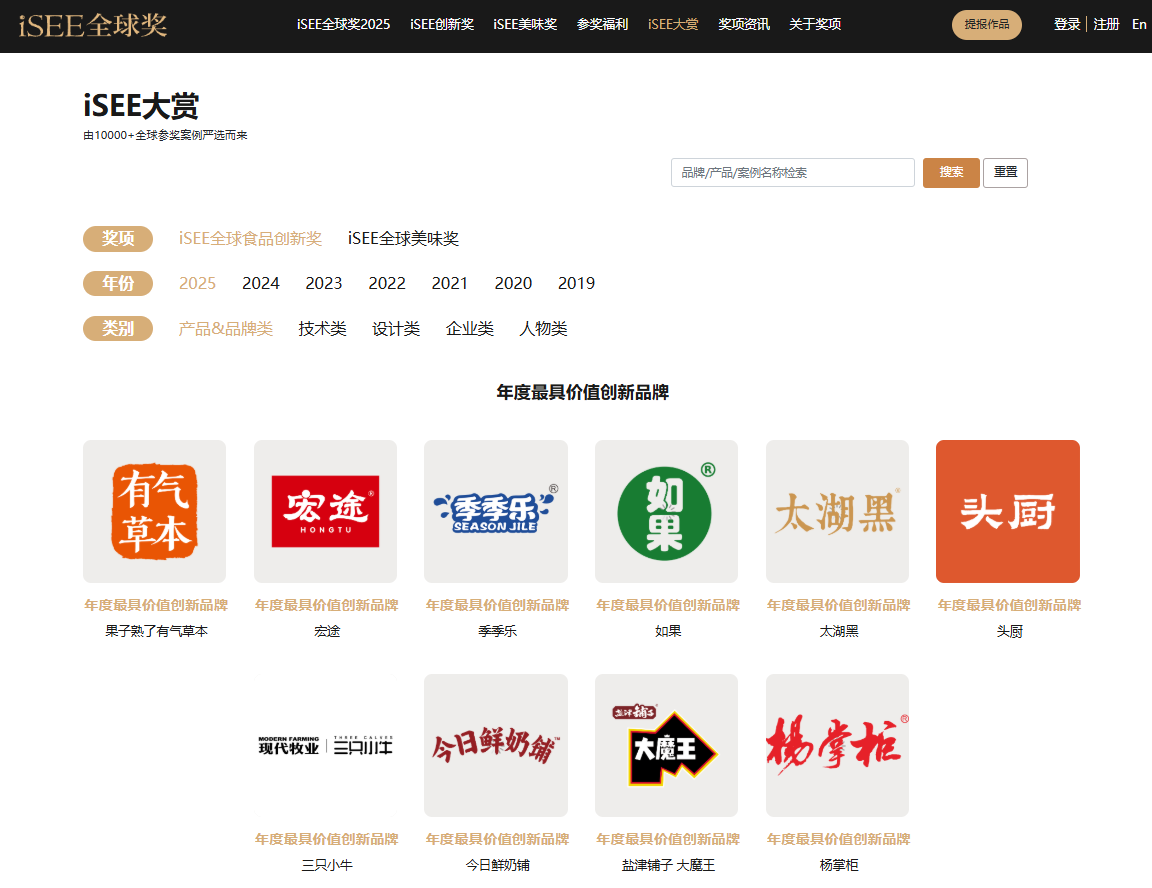
Task: Focus the 品牌/产品/案例名称检索 search field
Action: (x=793, y=173)
